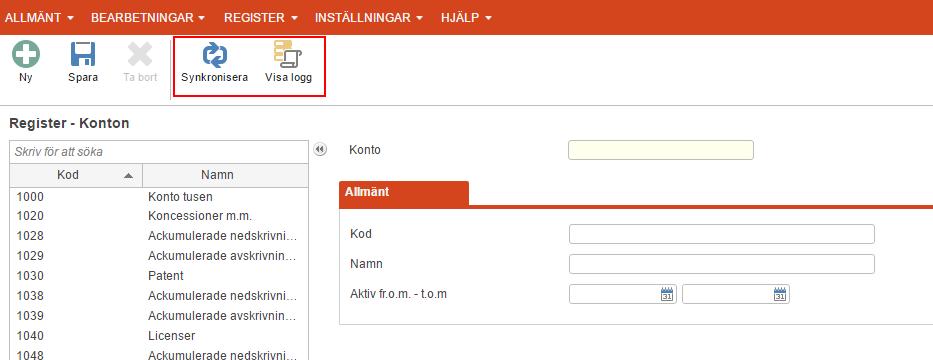This screenshot has height=360, width=933.
Task: Select the Allmänt tab
Action: tap(404, 193)
